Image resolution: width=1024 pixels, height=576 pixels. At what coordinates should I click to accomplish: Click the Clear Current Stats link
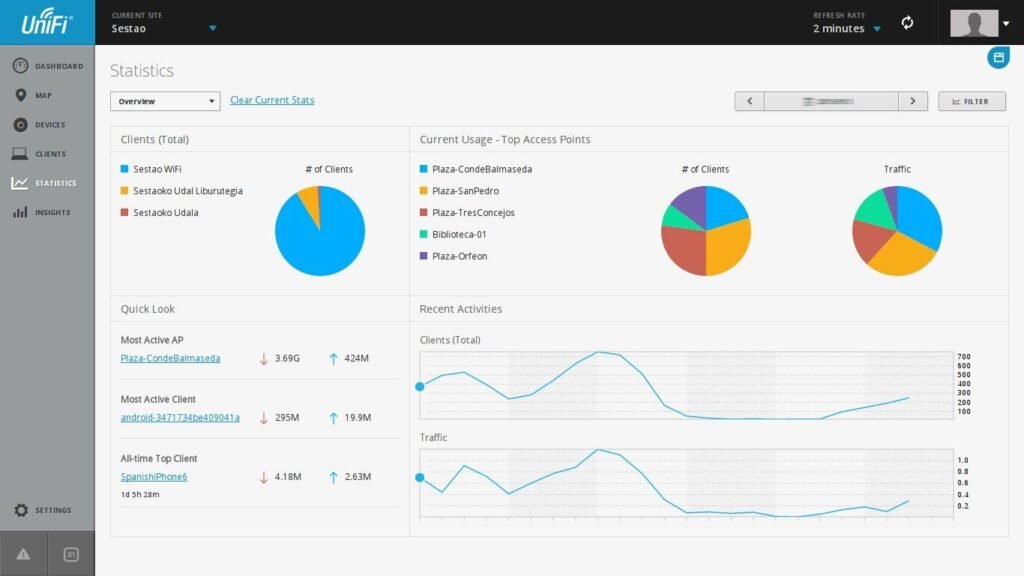(x=272, y=100)
